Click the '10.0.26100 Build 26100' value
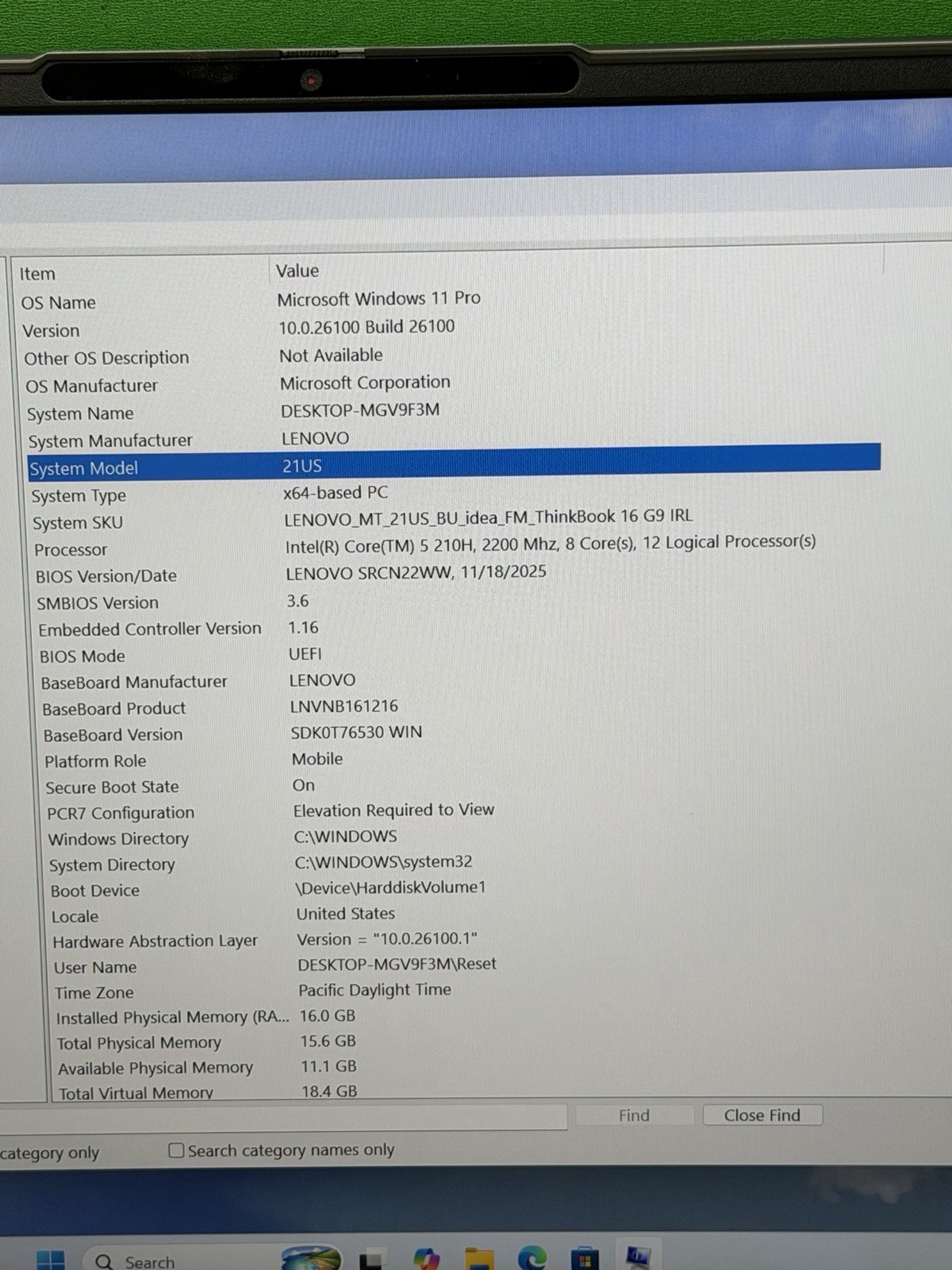 click(367, 327)
